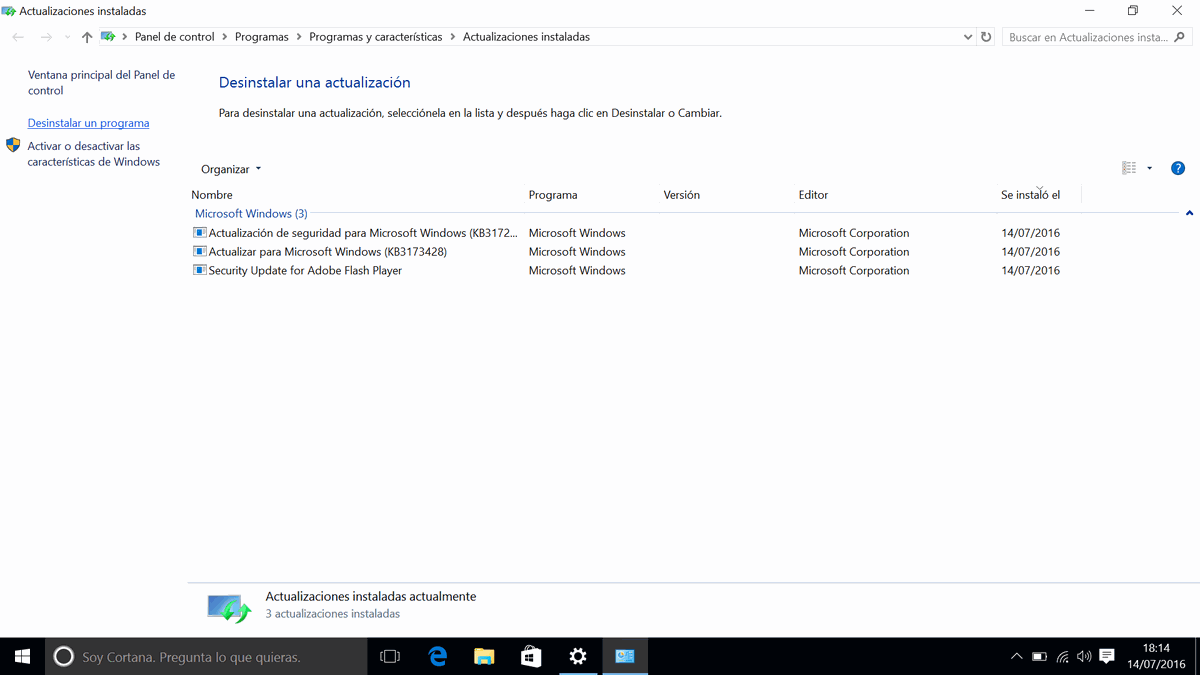Open the Settings gear in the taskbar

(578, 657)
